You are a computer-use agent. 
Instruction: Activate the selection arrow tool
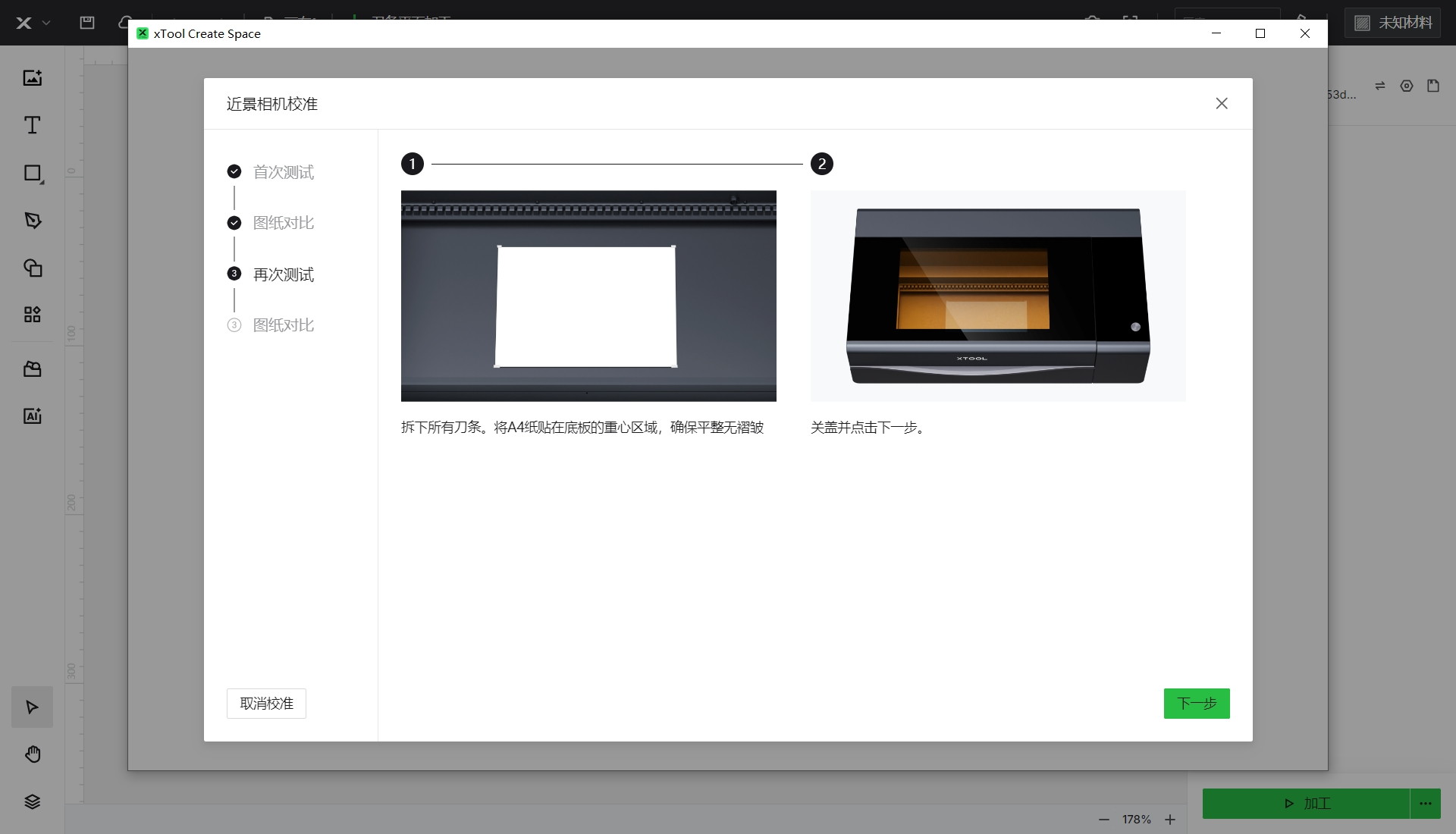[32, 707]
